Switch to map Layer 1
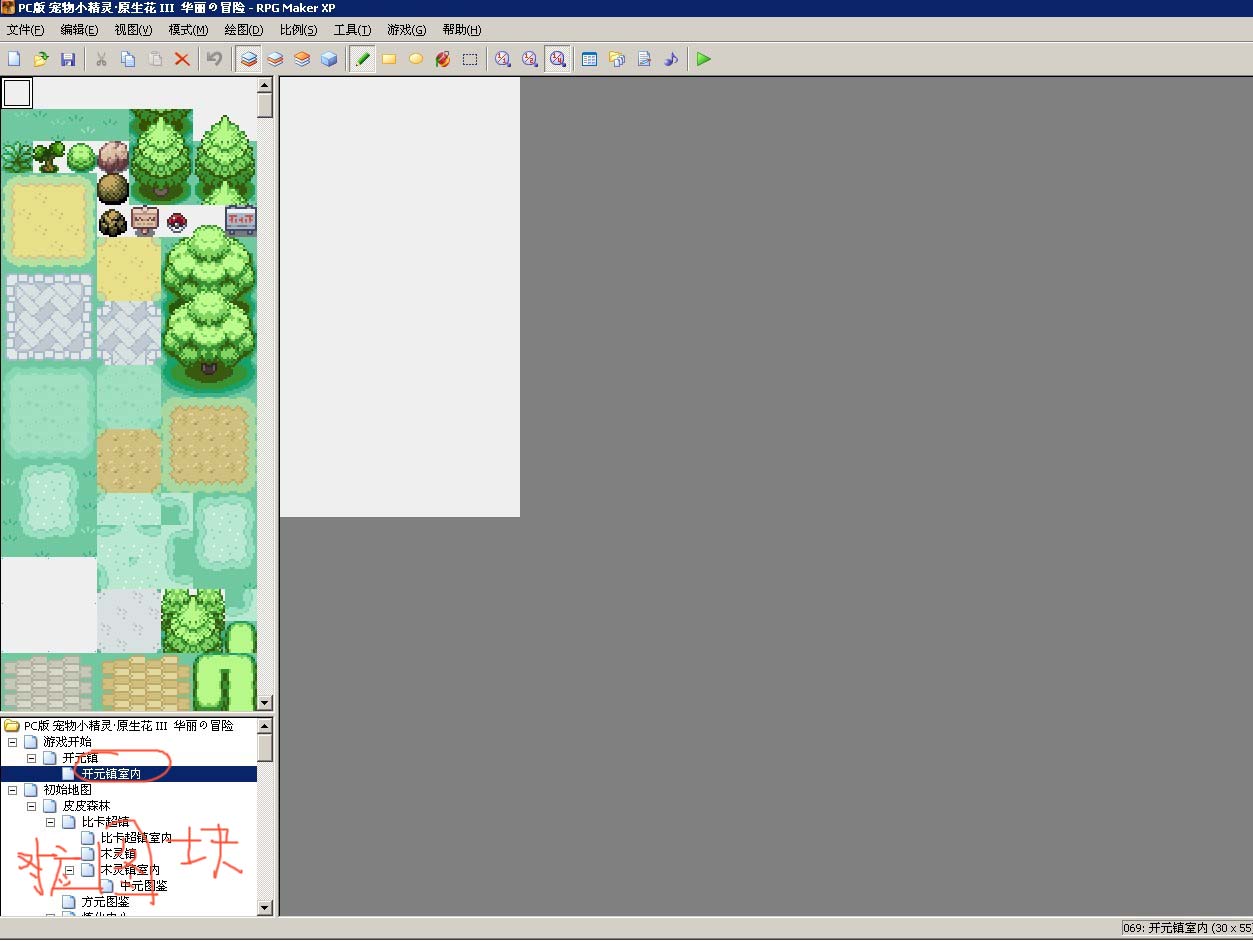The image size is (1253, 941). click(x=248, y=59)
